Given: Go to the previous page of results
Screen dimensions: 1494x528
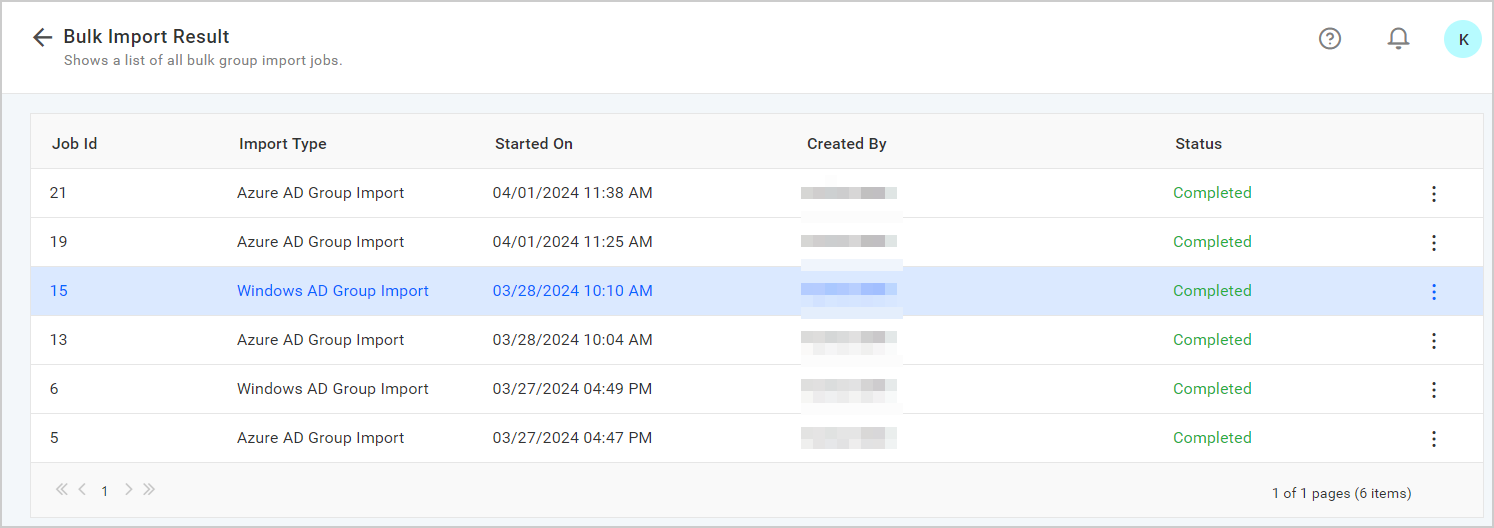Looking at the screenshot, I should click(82, 490).
